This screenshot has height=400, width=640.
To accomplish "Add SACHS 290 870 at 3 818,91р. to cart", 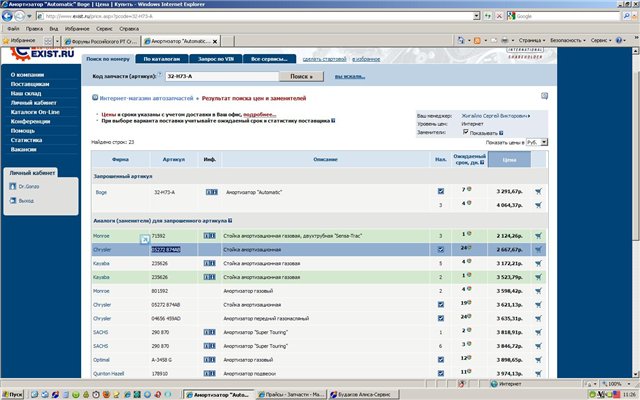I will (538, 332).
